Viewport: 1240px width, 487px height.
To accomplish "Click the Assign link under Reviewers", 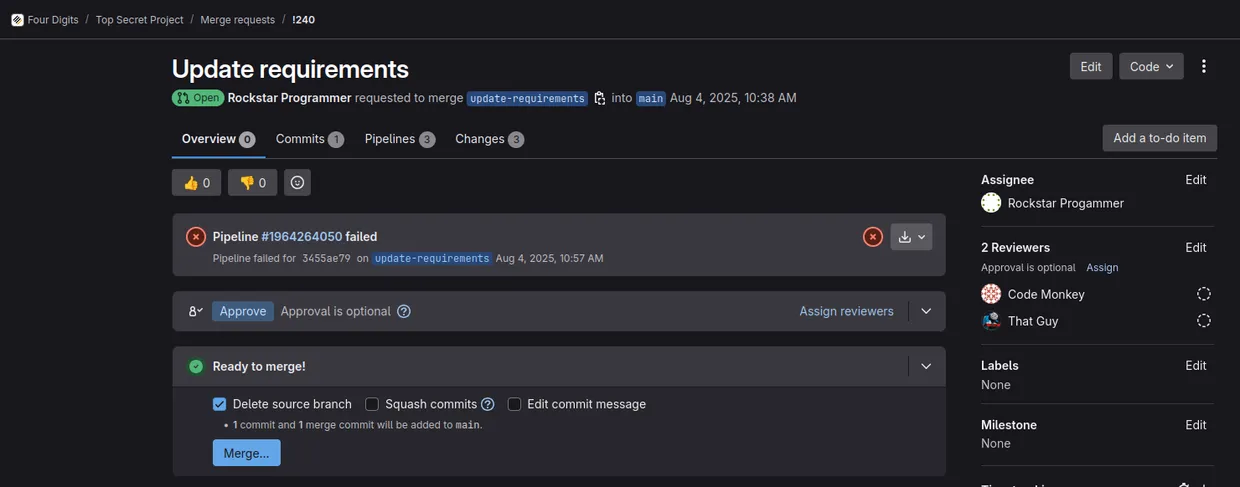I will tap(1102, 268).
